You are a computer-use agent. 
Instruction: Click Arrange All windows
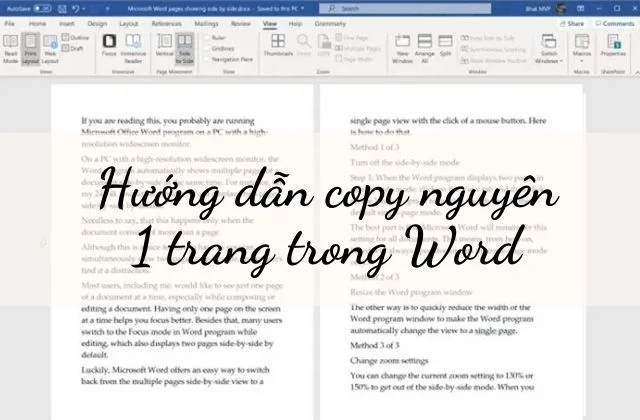pyautogui.click(x=424, y=49)
